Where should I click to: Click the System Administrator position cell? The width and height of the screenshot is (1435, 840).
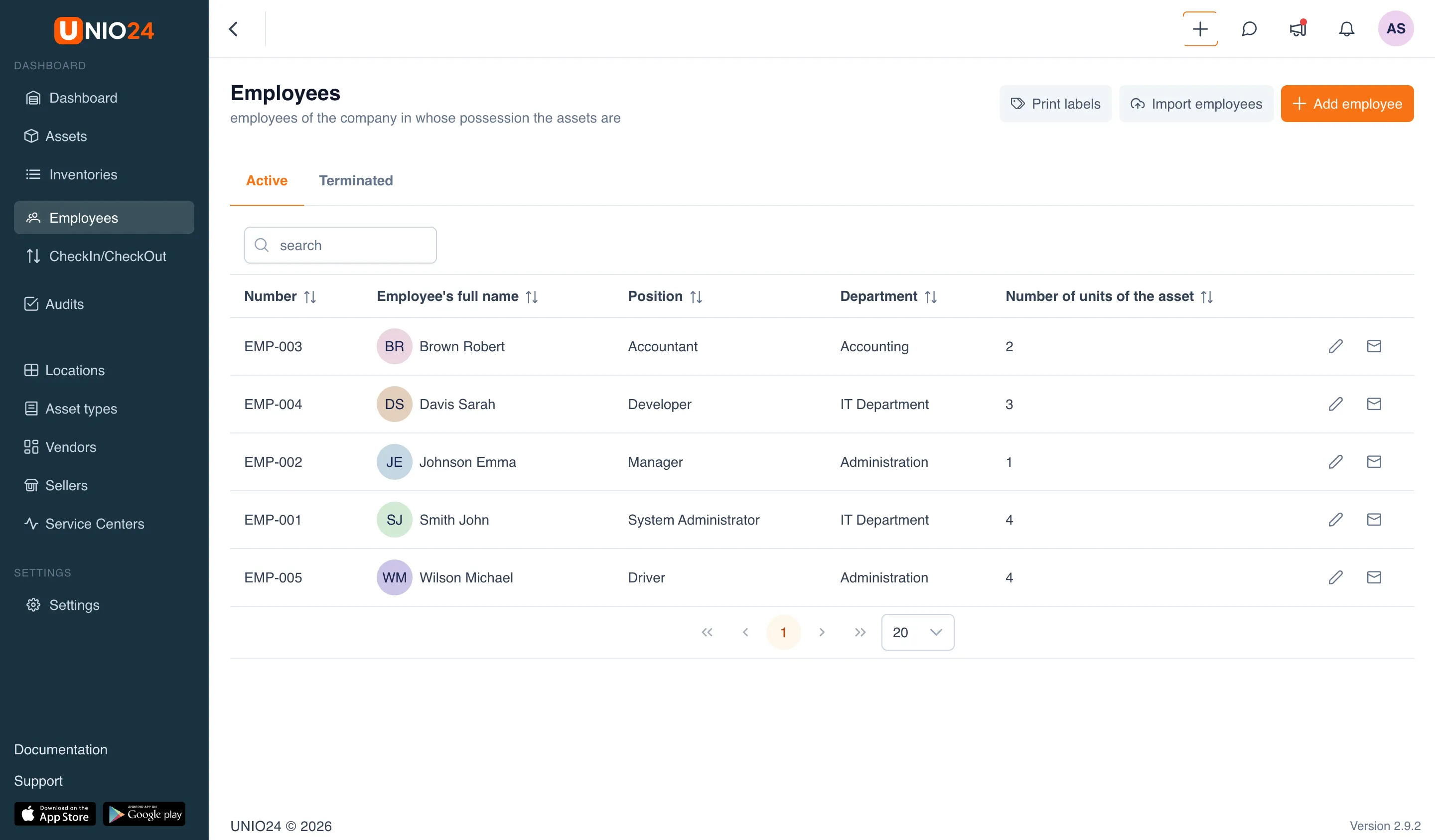(x=693, y=519)
